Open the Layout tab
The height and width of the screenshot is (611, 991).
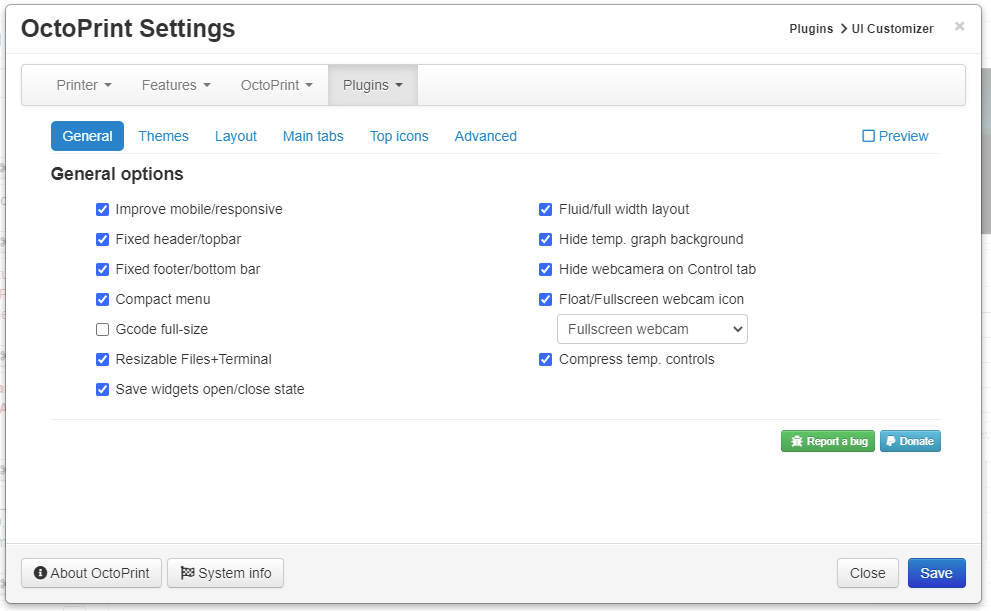tap(236, 136)
